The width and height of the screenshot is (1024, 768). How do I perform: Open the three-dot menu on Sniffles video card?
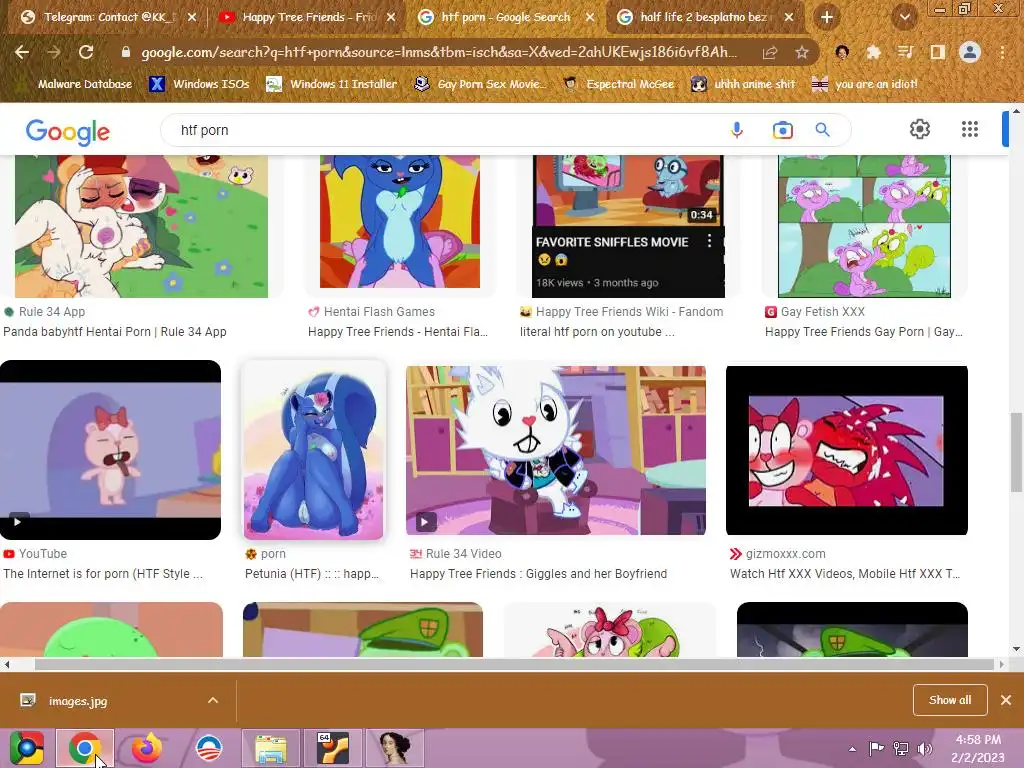709,242
